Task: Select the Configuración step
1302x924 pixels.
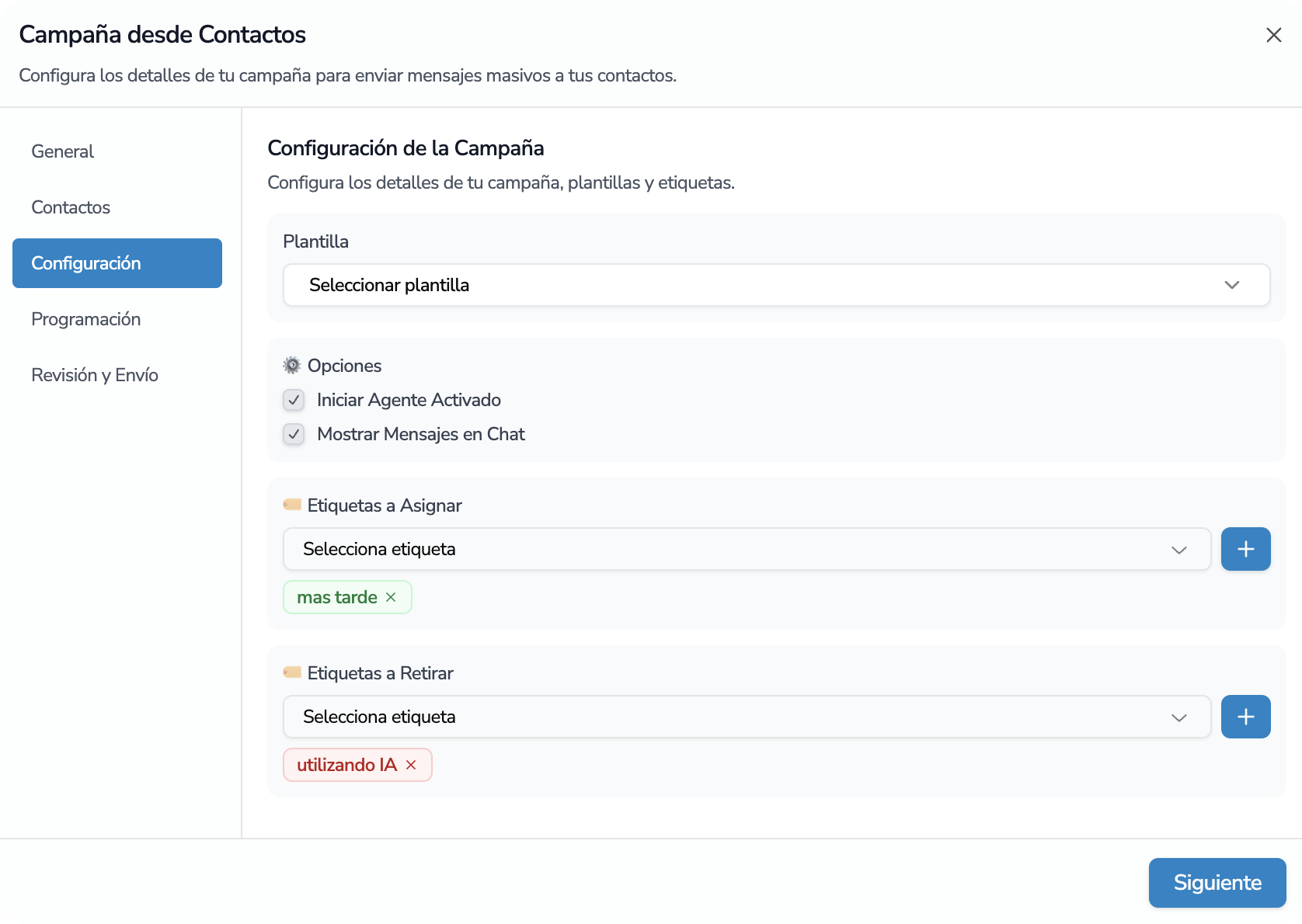Action: tap(117, 263)
